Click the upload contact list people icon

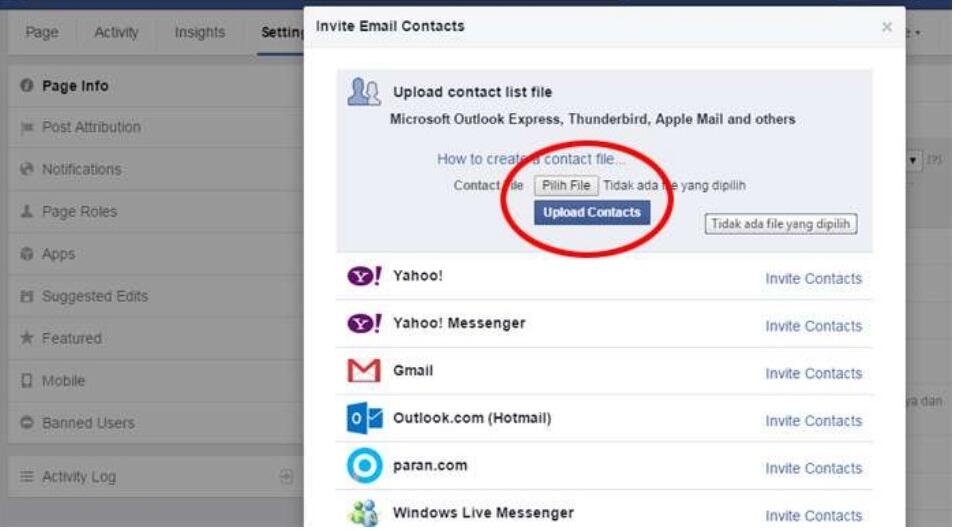tap(364, 92)
